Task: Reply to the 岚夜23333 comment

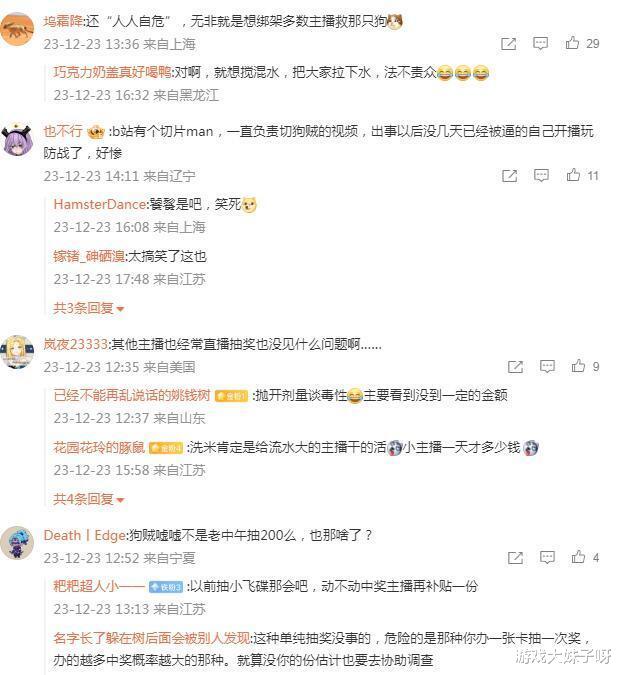Action: [547, 366]
